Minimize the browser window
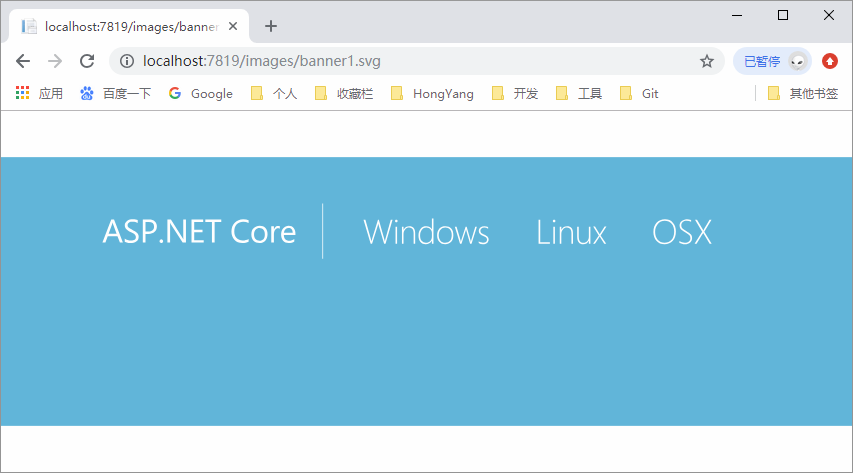Viewport: 853px width, 473px height. (737, 15)
